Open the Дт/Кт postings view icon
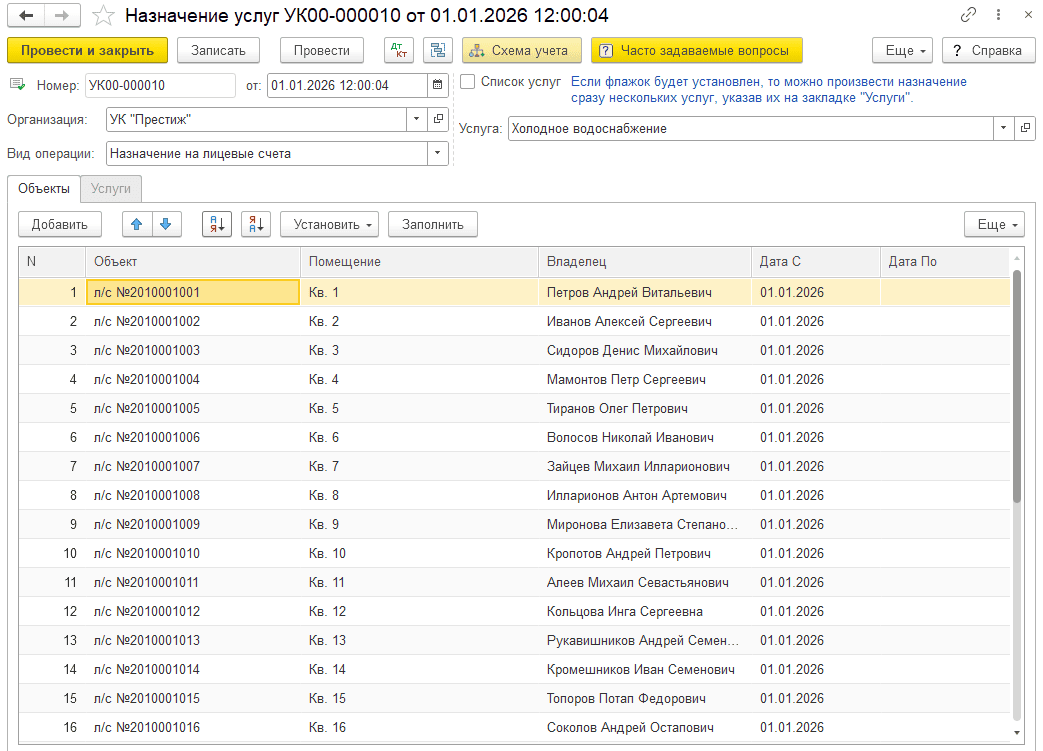Image resolution: width=1043 pixels, height=751 pixels. tap(399, 51)
